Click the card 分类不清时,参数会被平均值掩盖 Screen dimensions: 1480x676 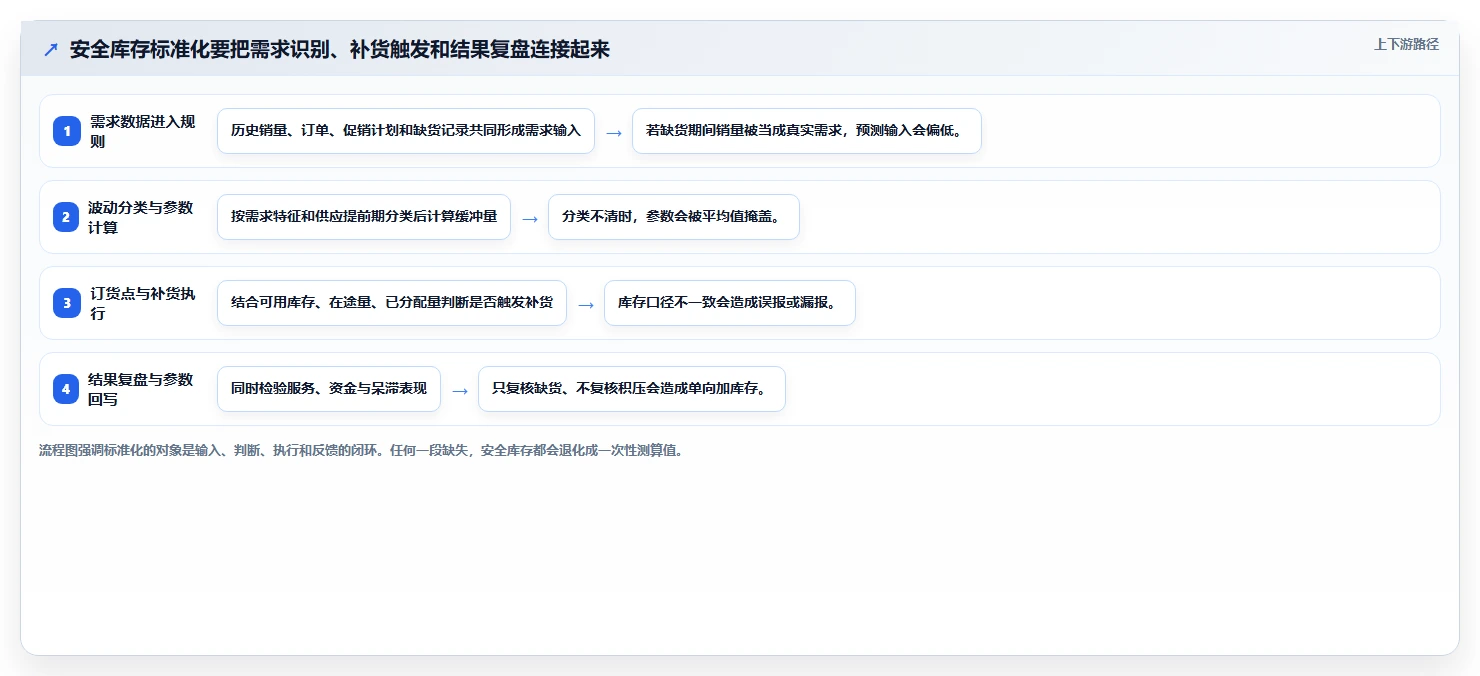point(674,217)
